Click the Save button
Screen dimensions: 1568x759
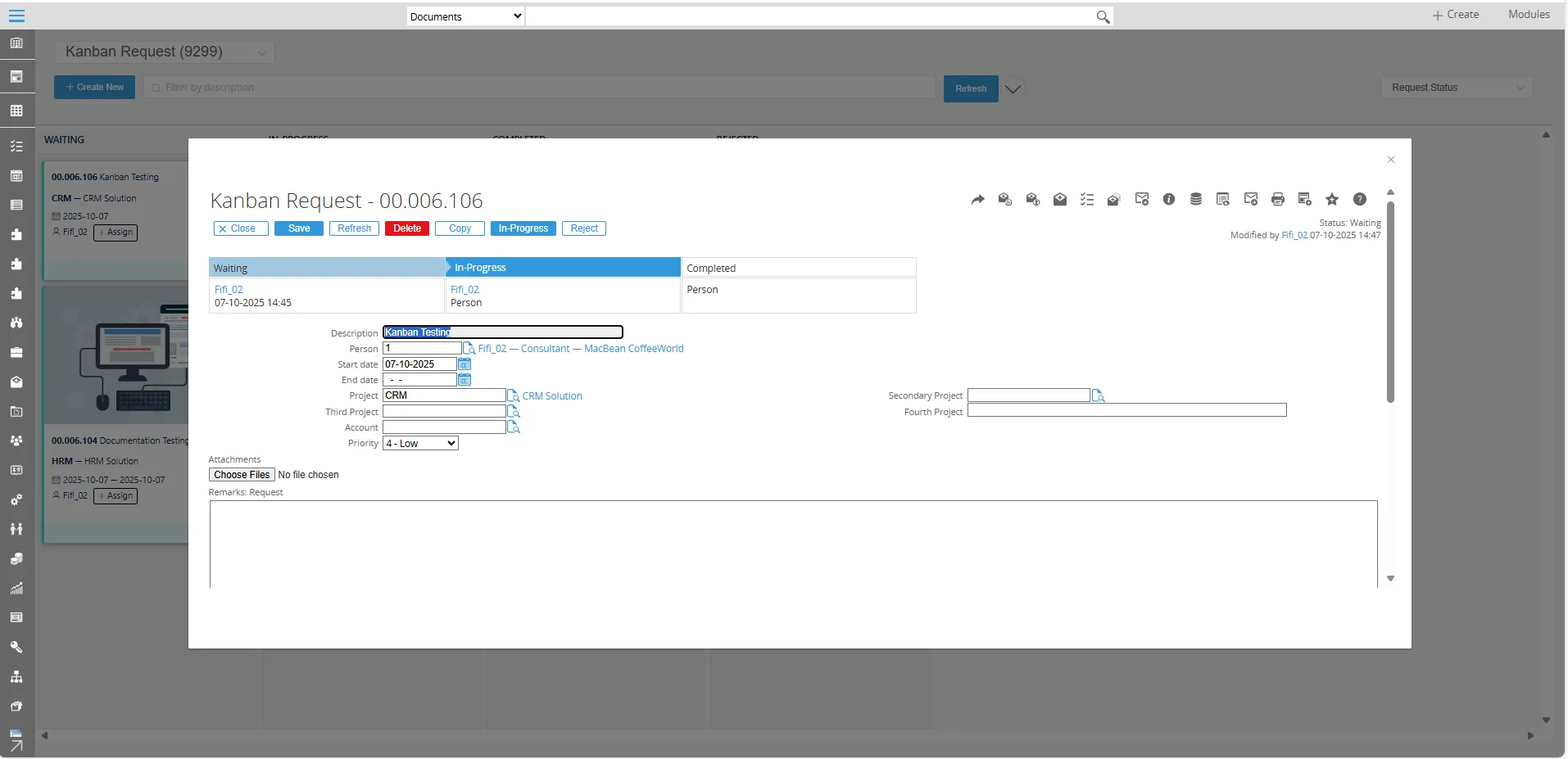[x=299, y=228]
